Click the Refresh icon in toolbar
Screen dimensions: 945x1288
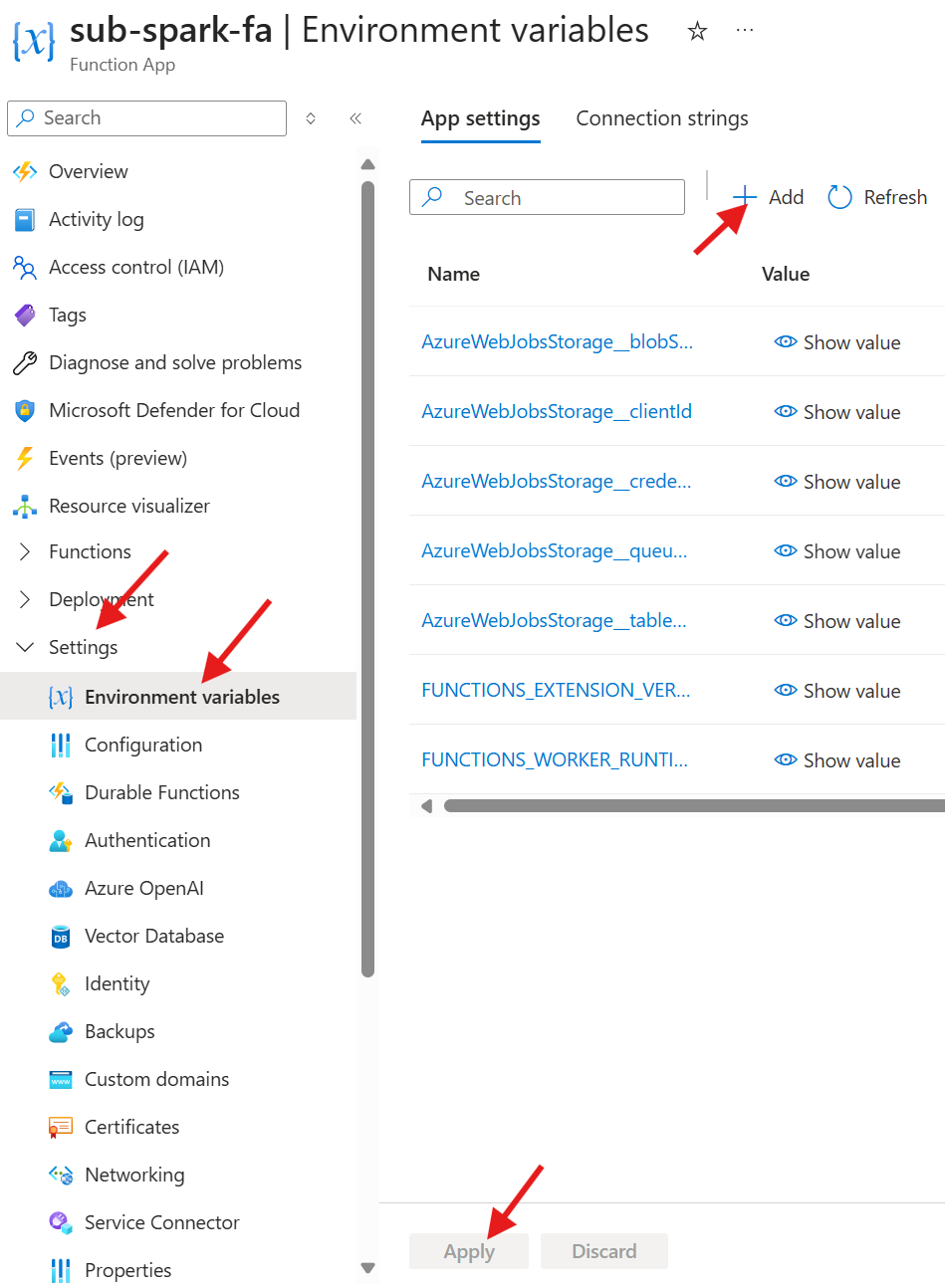(x=839, y=197)
